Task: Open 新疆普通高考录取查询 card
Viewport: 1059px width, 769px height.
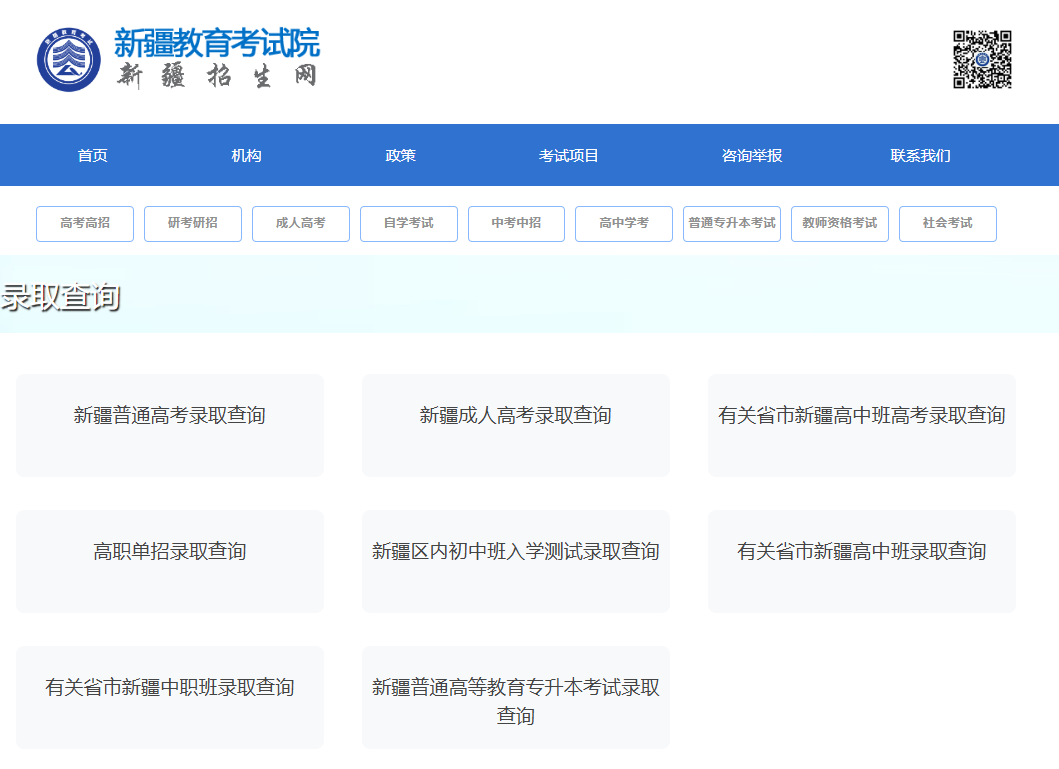Action: [x=170, y=425]
